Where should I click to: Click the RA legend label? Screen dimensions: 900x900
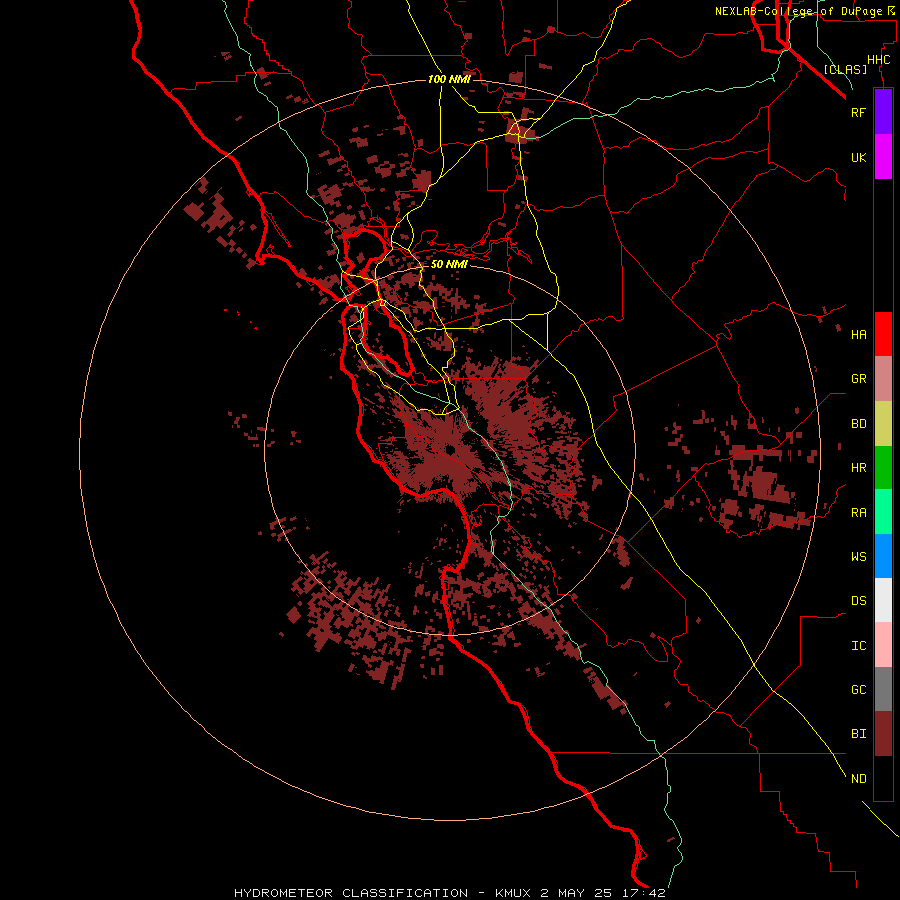[859, 513]
